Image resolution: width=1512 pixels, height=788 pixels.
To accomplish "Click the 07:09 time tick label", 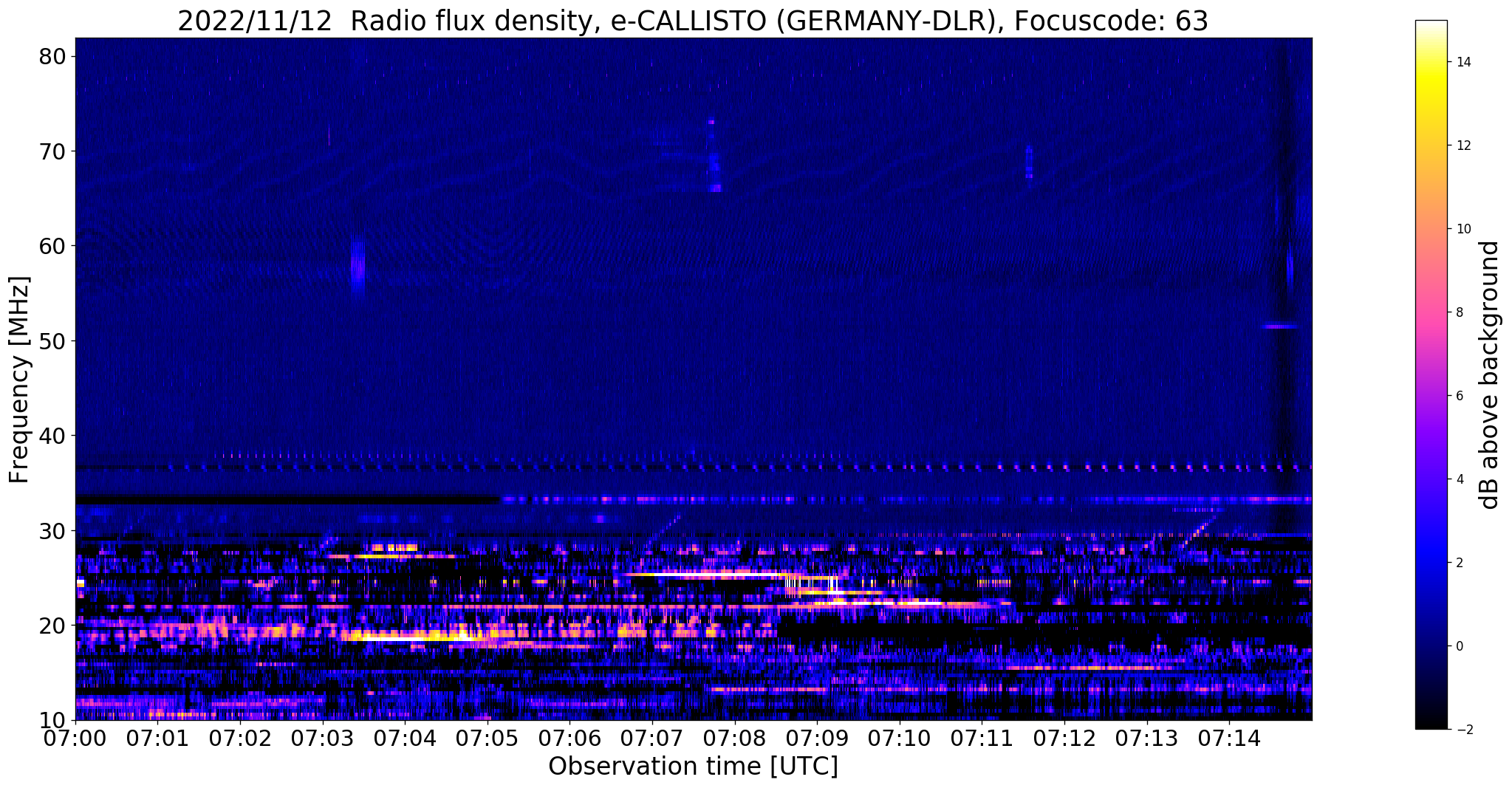I will [x=817, y=739].
